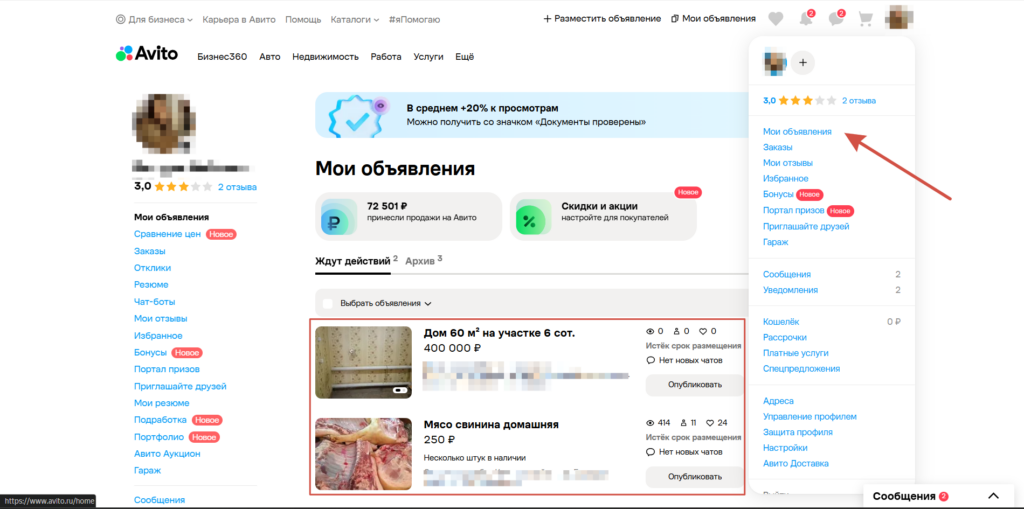This screenshot has width=1024, height=509.
Task: Open 'Управление профилем' in dropdown menu
Action: pyautogui.click(x=810, y=416)
